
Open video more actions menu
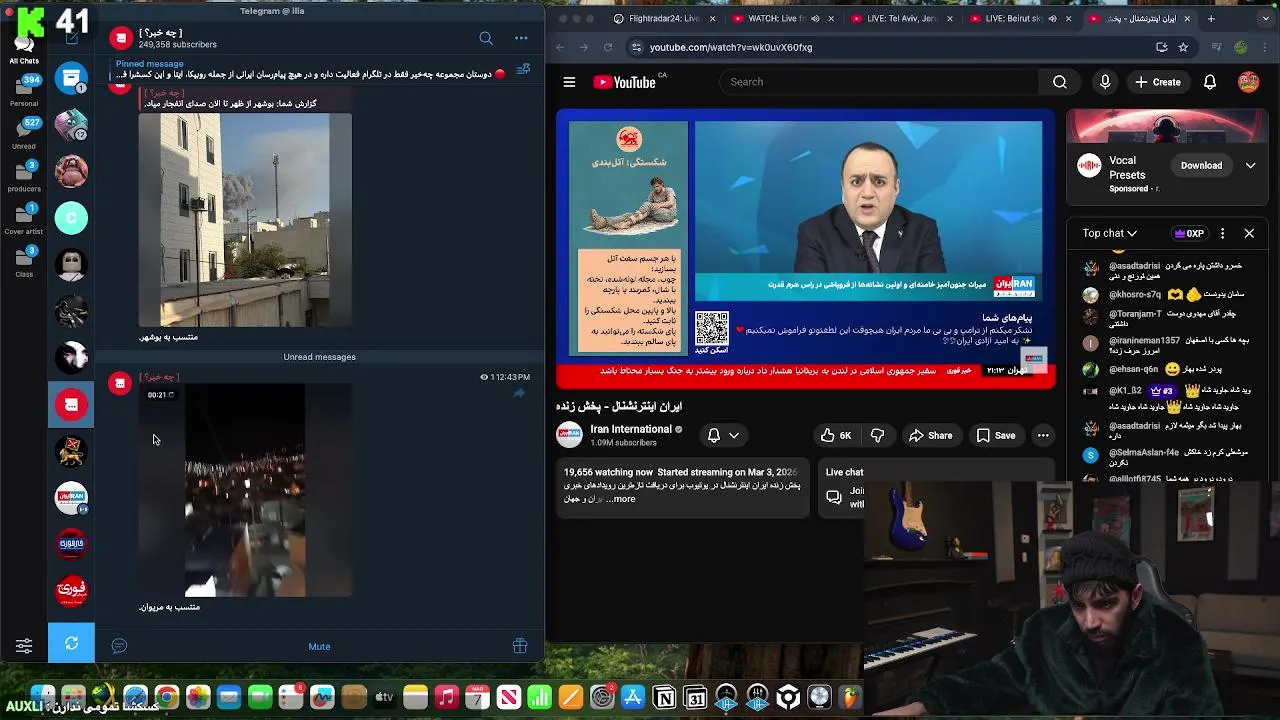1043,435
